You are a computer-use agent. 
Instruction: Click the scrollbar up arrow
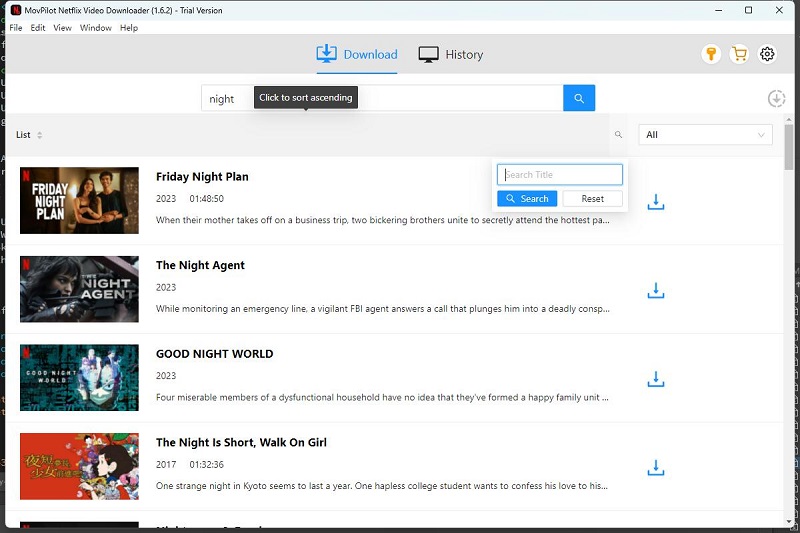(789, 120)
